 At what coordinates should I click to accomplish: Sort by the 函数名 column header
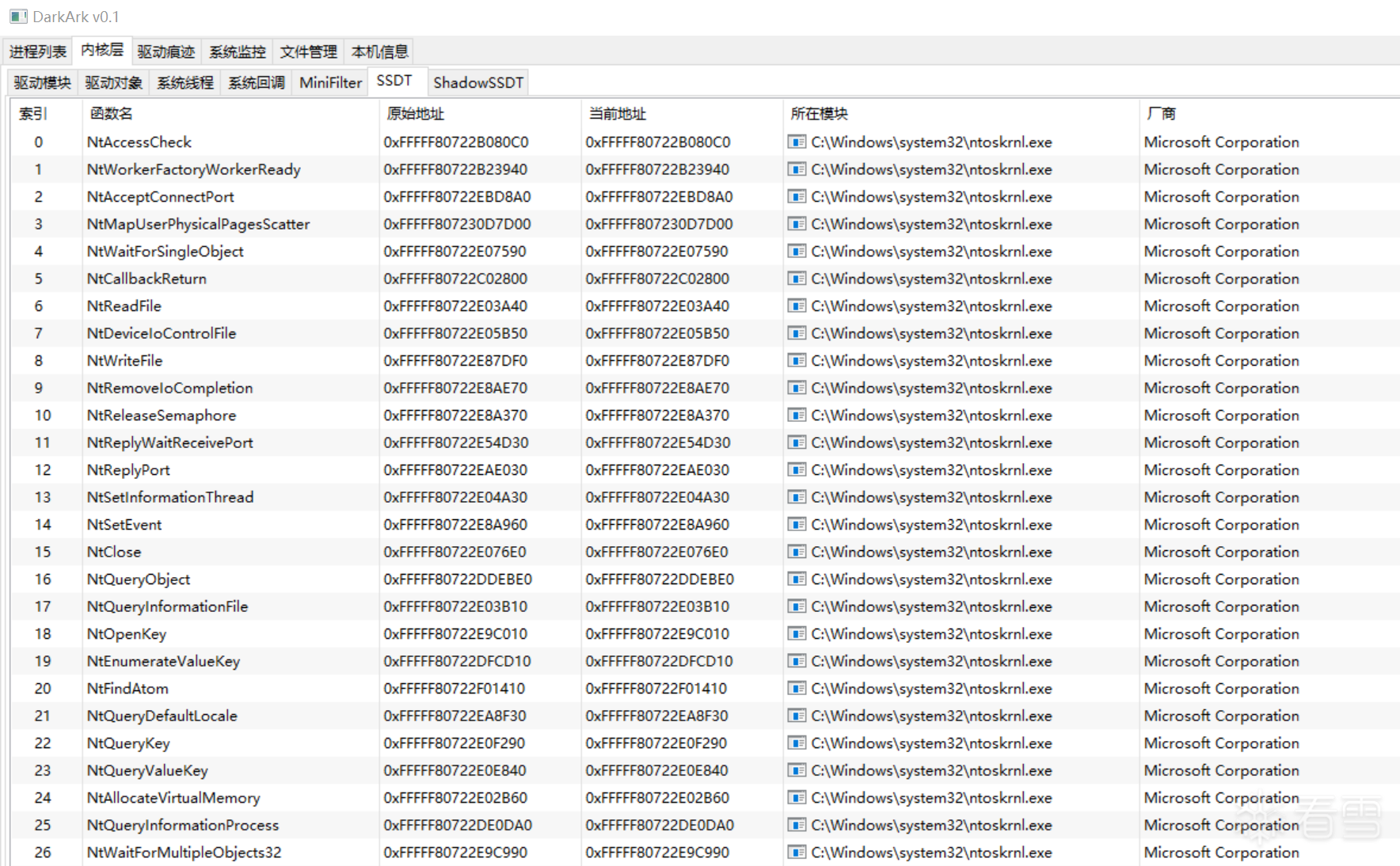click(x=230, y=114)
